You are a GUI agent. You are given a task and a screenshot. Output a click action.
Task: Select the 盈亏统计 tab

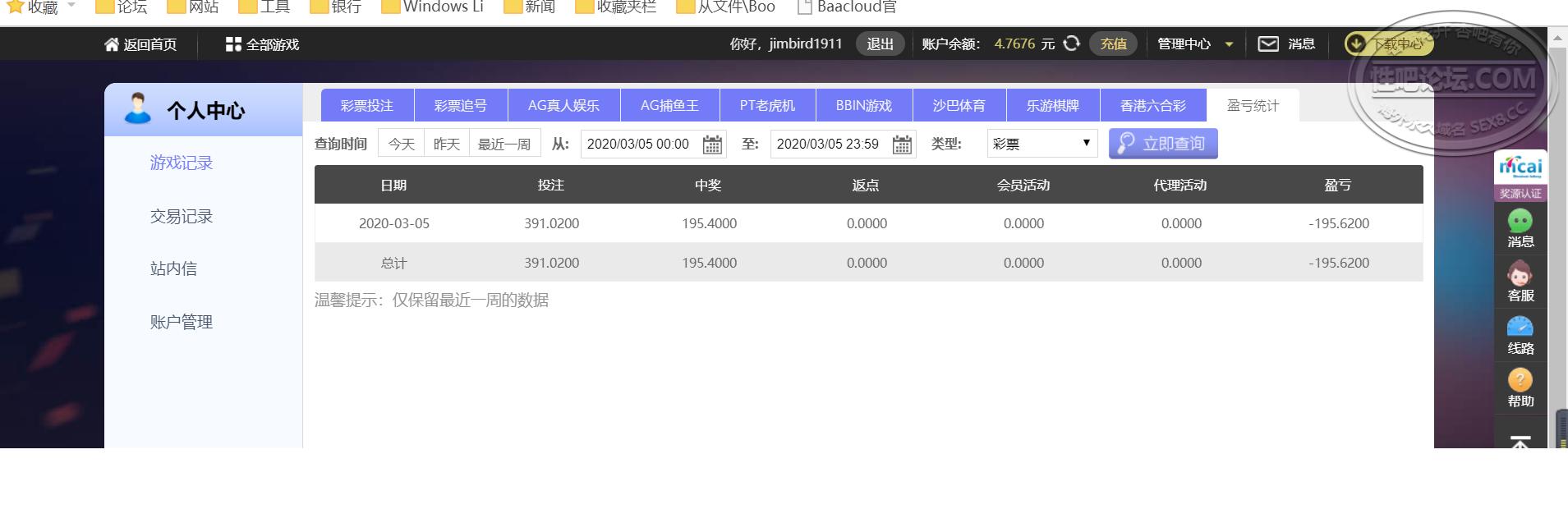(1253, 106)
